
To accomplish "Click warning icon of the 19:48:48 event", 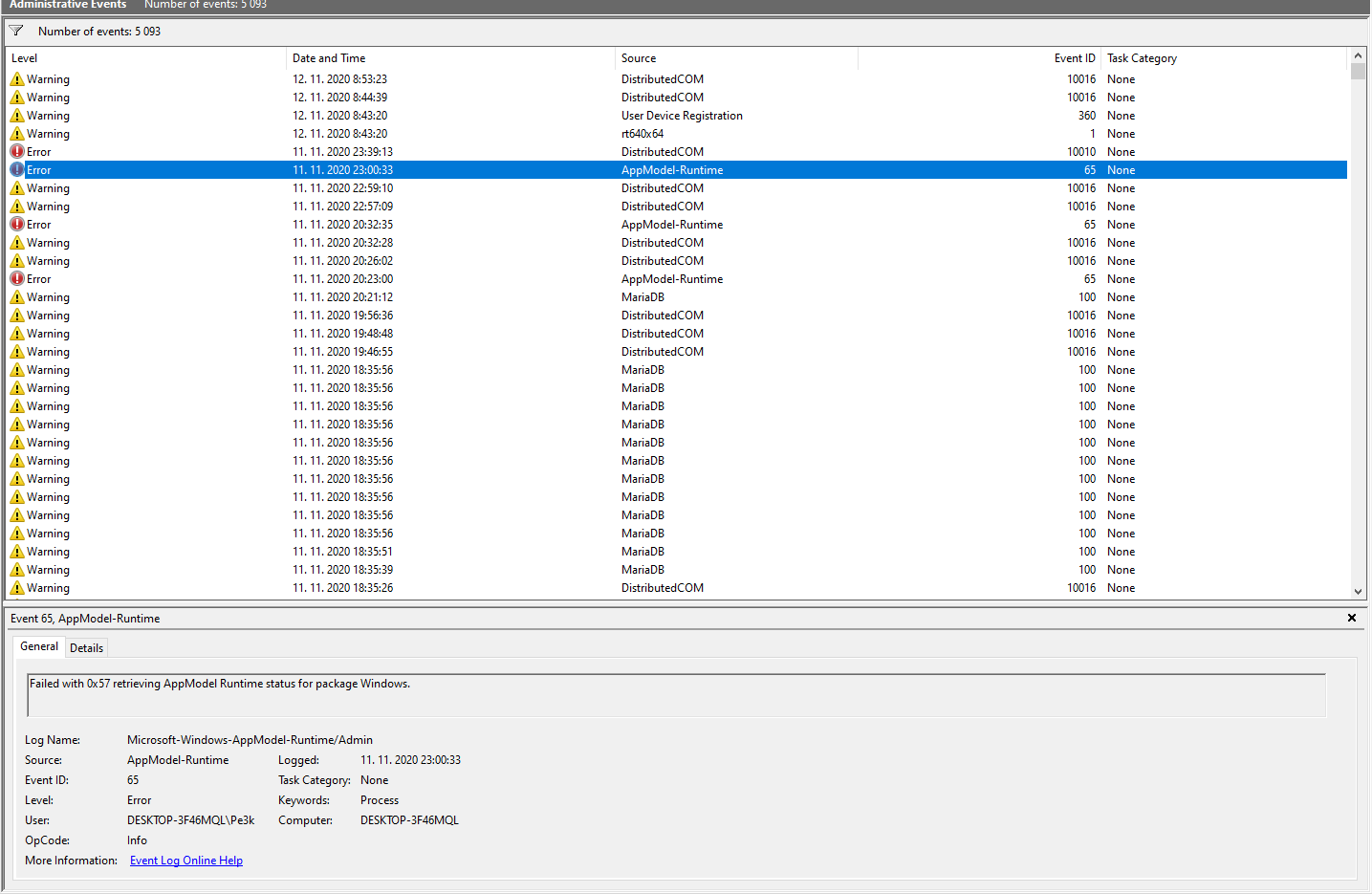I will pyautogui.click(x=17, y=334).
